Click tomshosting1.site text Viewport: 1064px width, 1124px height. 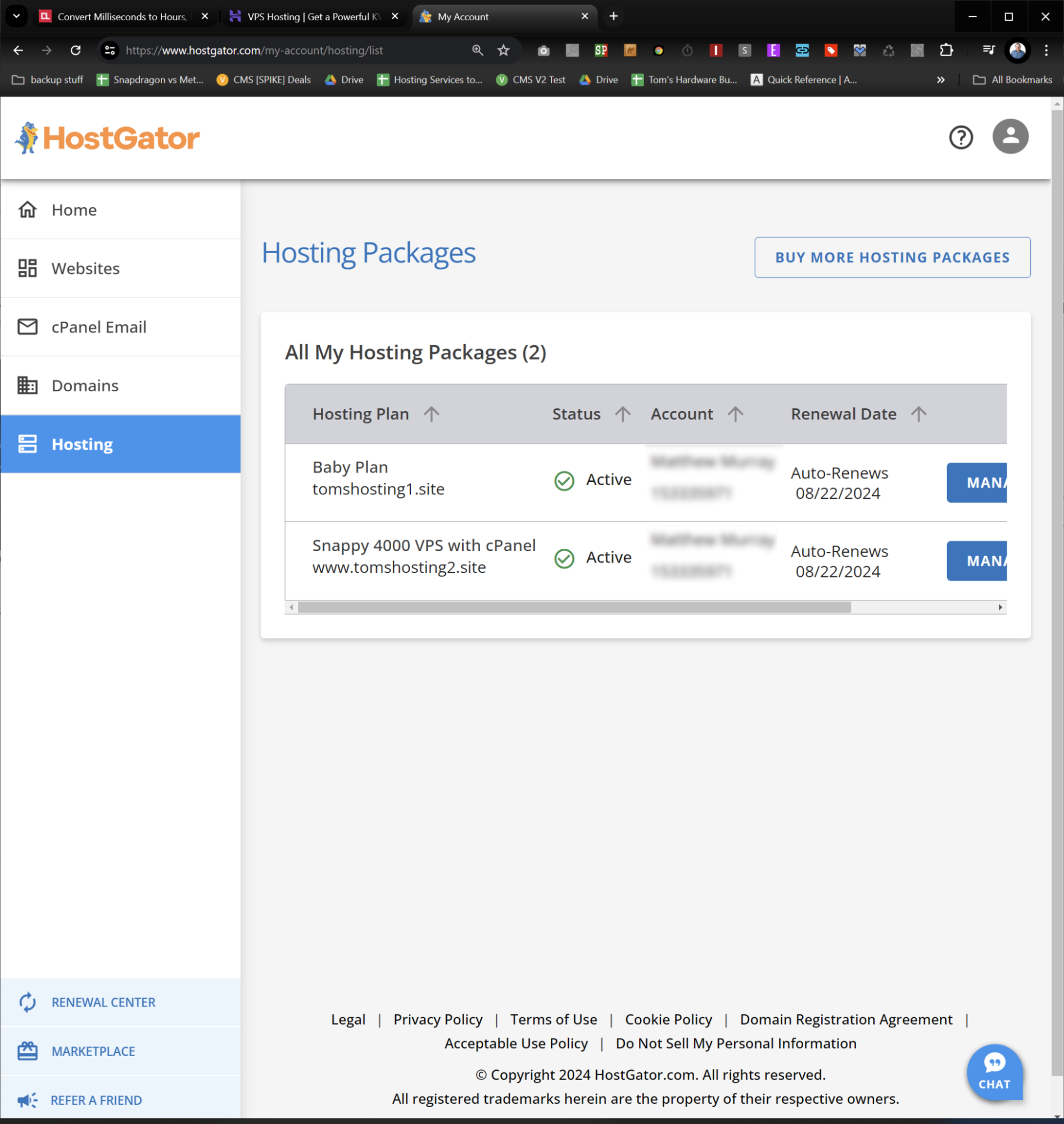378,489
